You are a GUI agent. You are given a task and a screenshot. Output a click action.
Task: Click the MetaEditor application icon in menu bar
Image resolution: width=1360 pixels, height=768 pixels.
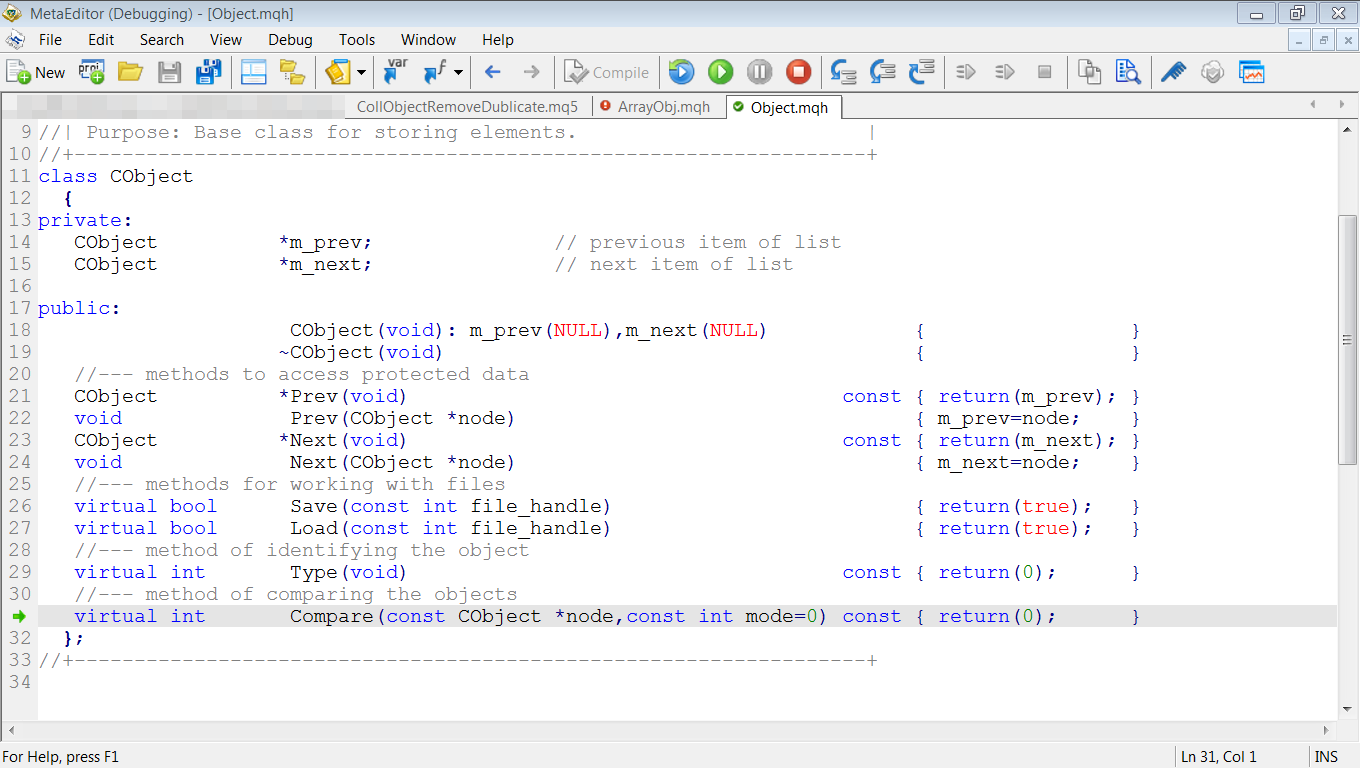pyautogui.click(x=14, y=40)
